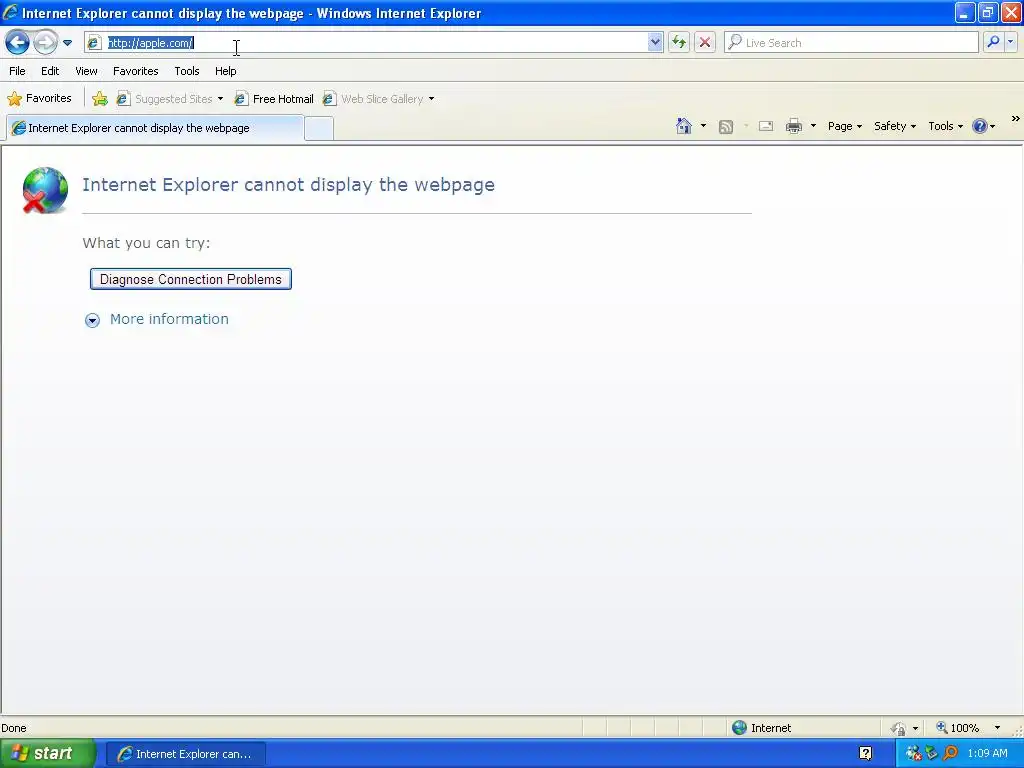Open Suggested Sites link

[165, 99]
